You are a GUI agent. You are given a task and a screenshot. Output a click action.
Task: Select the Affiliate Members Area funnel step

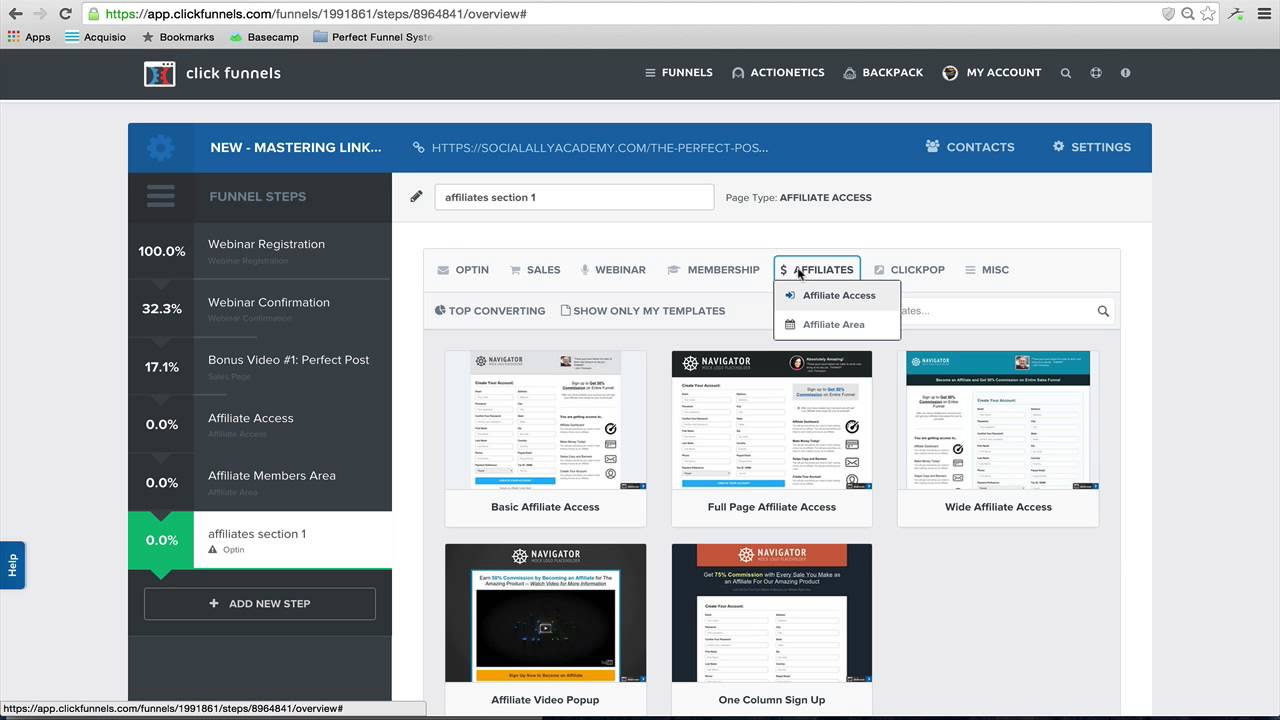pyautogui.click(x=260, y=482)
